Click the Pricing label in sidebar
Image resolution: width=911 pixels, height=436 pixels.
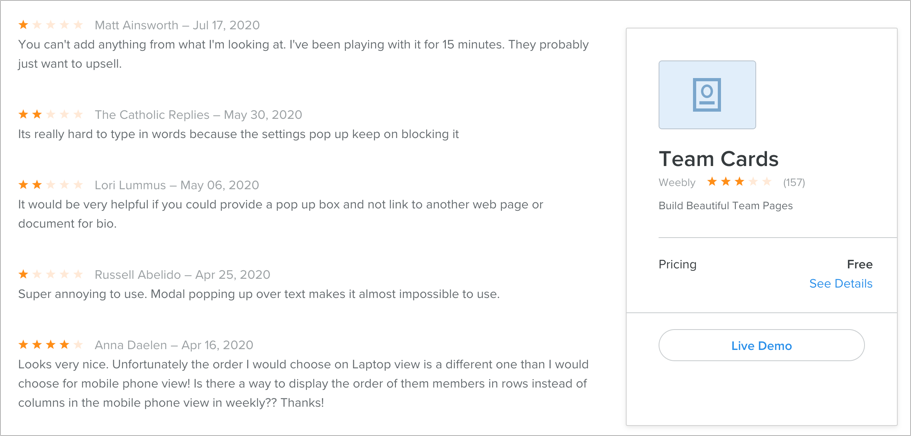(x=677, y=265)
